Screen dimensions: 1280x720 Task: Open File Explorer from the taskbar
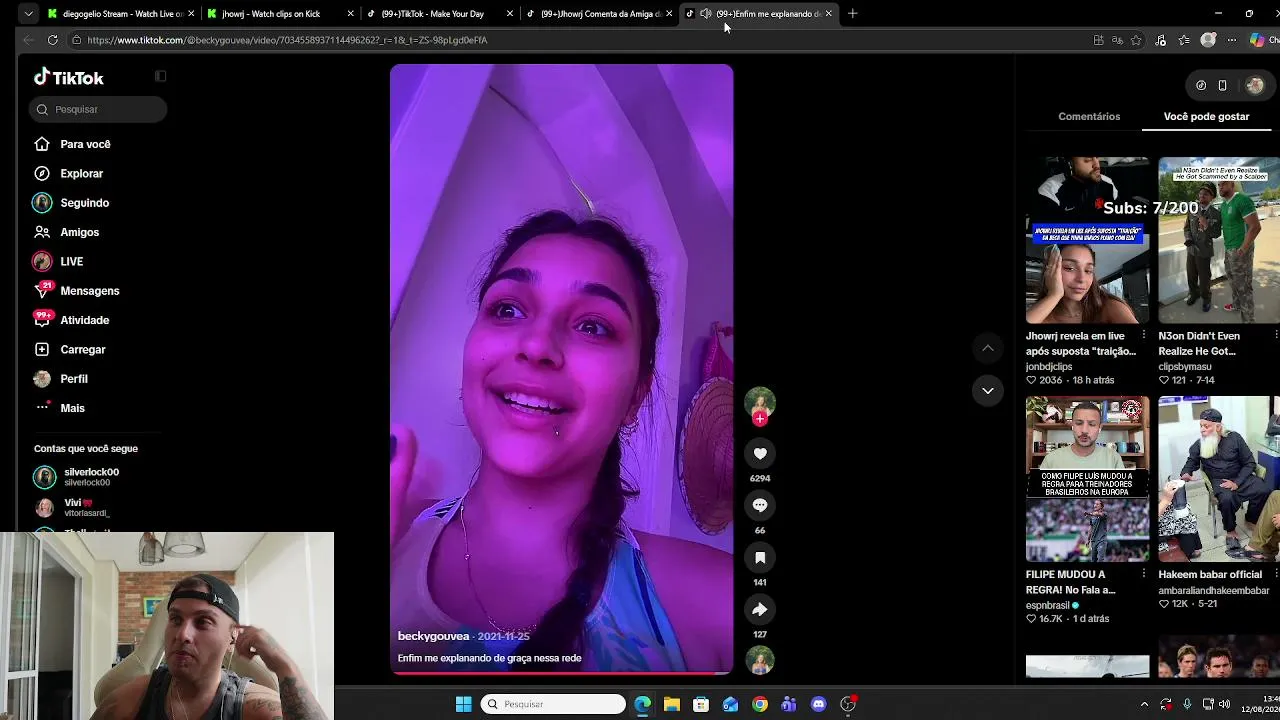point(672,704)
